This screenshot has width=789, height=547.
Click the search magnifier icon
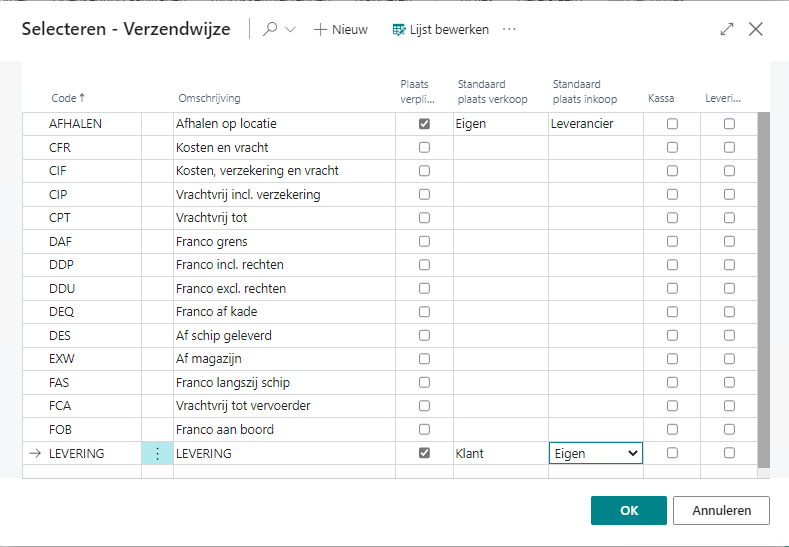tap(270, 30)
